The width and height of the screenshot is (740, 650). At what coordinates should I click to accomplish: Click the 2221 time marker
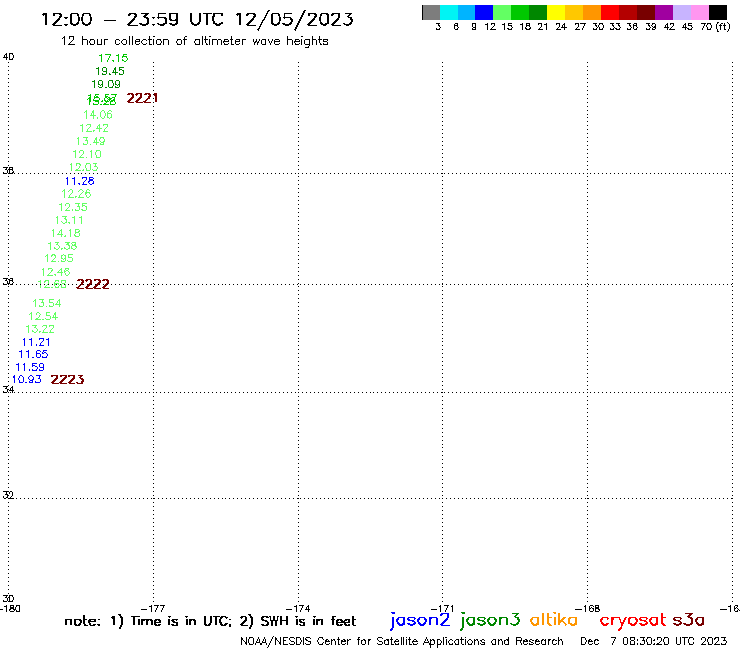142,98
